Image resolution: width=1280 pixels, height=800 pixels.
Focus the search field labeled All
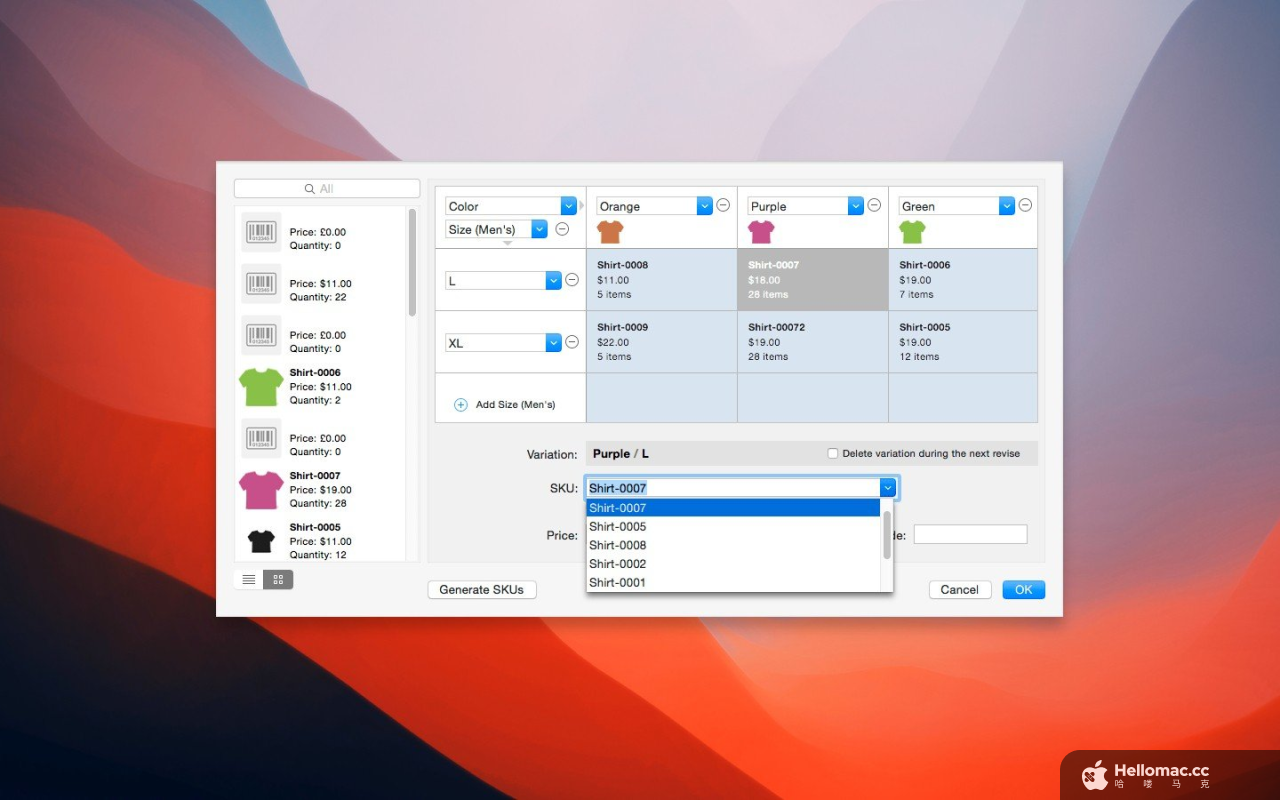(327, 189)
